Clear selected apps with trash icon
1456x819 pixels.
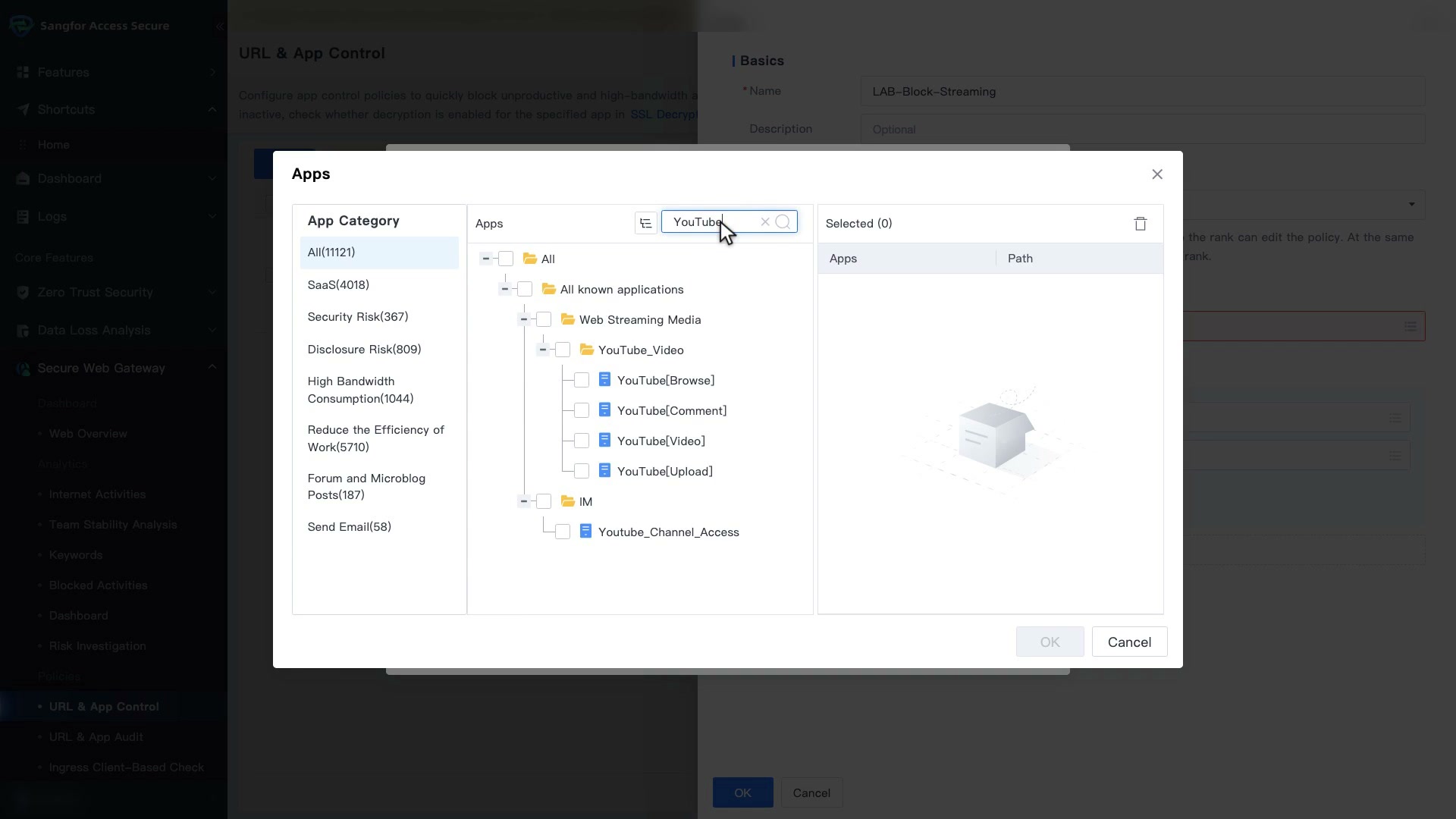point(1140,224)
